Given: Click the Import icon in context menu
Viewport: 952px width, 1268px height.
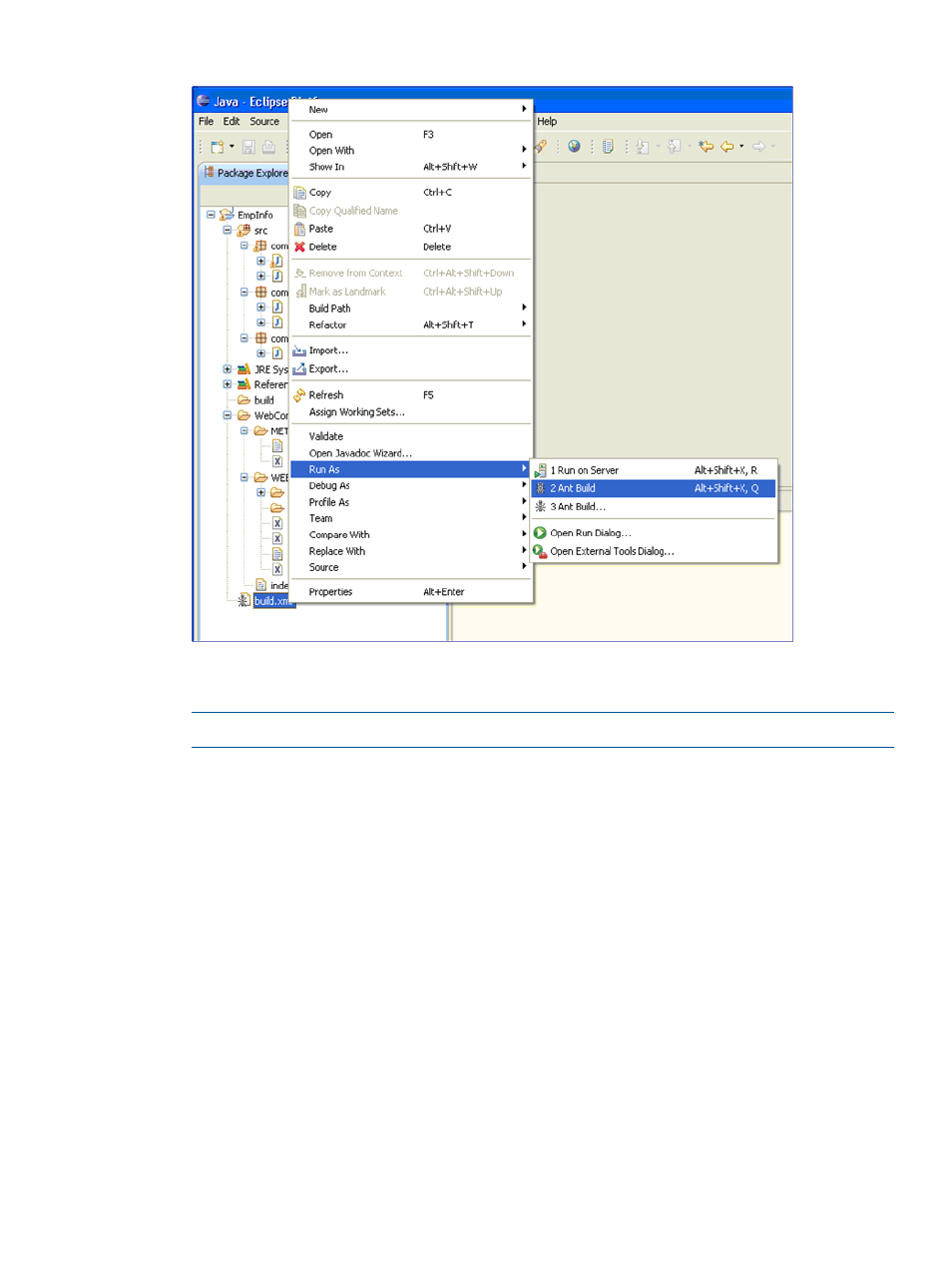Looking at the screenshot, I should tap(299, 350).
